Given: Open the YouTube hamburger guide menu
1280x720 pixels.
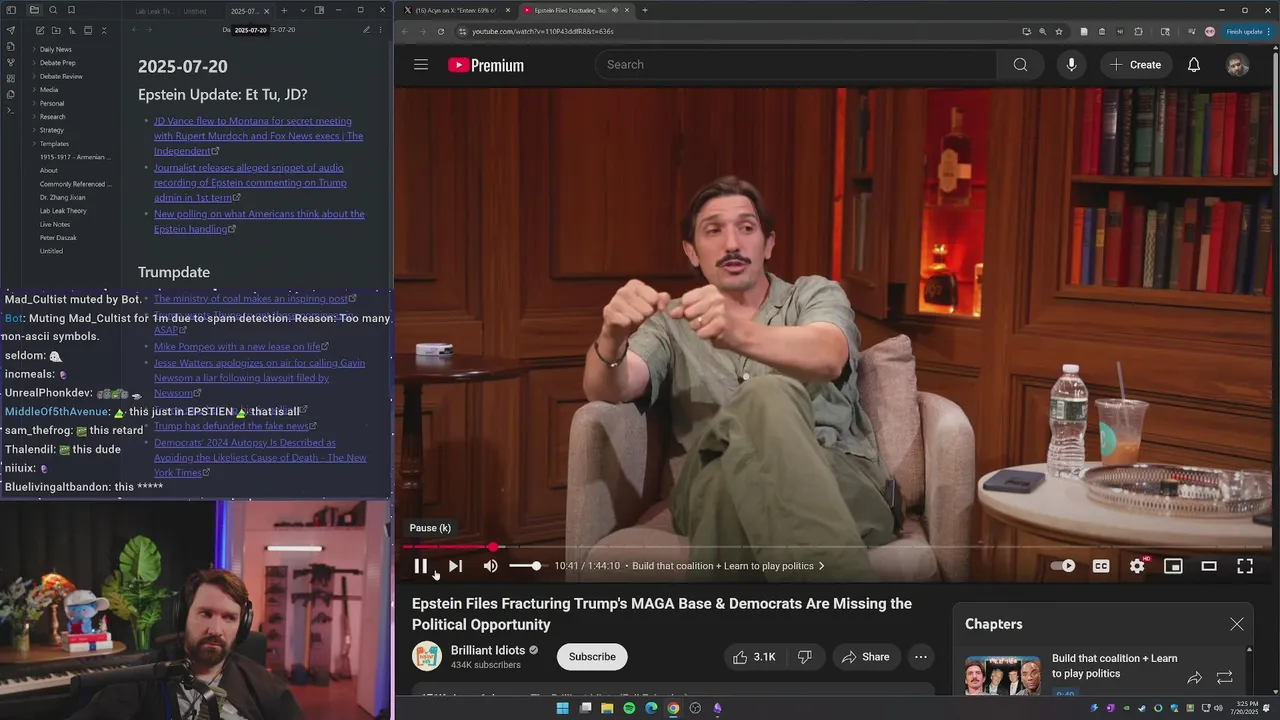Looking at the screenshot, I should pos(421,65).
